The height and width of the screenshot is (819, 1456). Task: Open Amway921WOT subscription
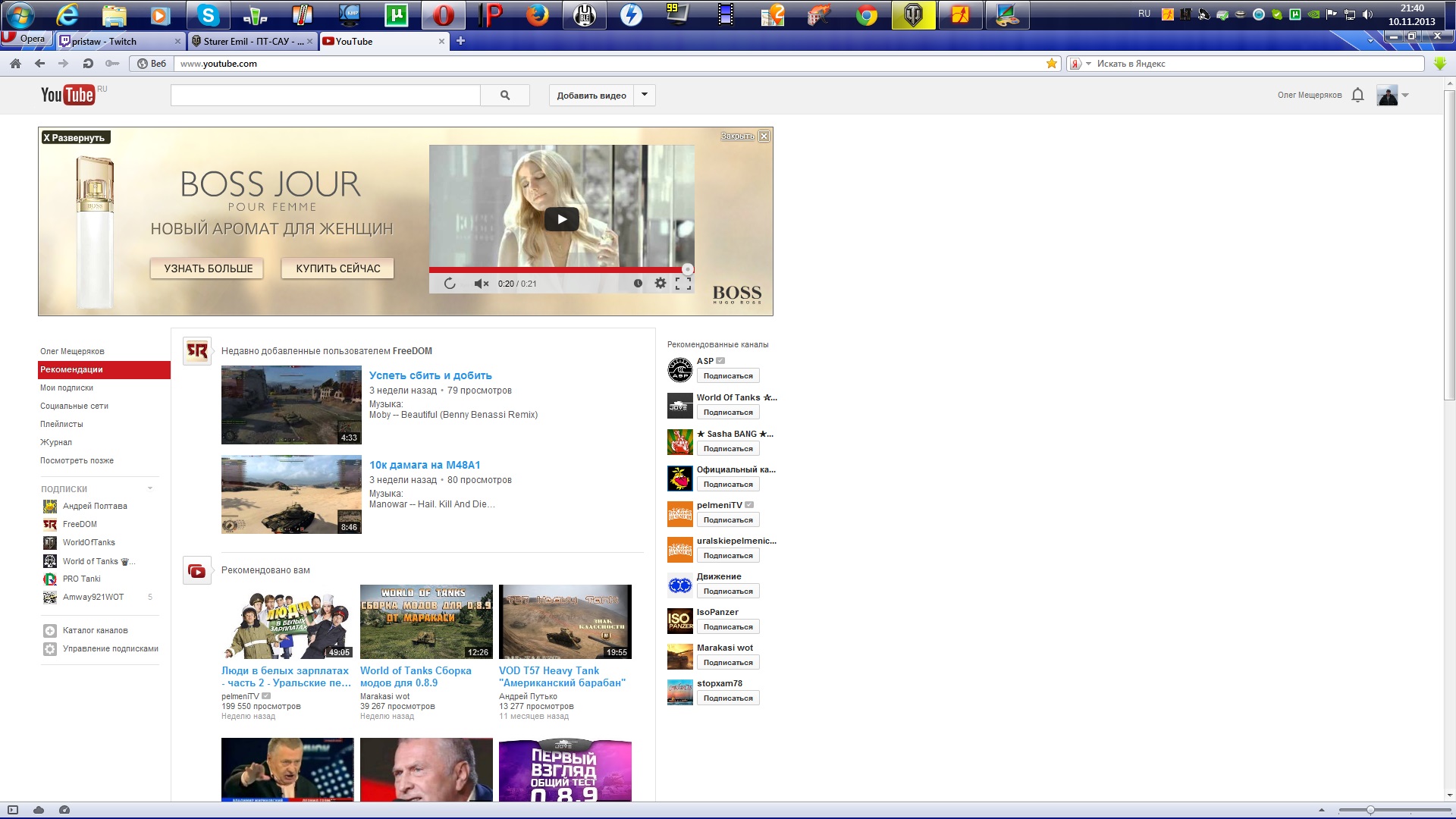(93, 598)
